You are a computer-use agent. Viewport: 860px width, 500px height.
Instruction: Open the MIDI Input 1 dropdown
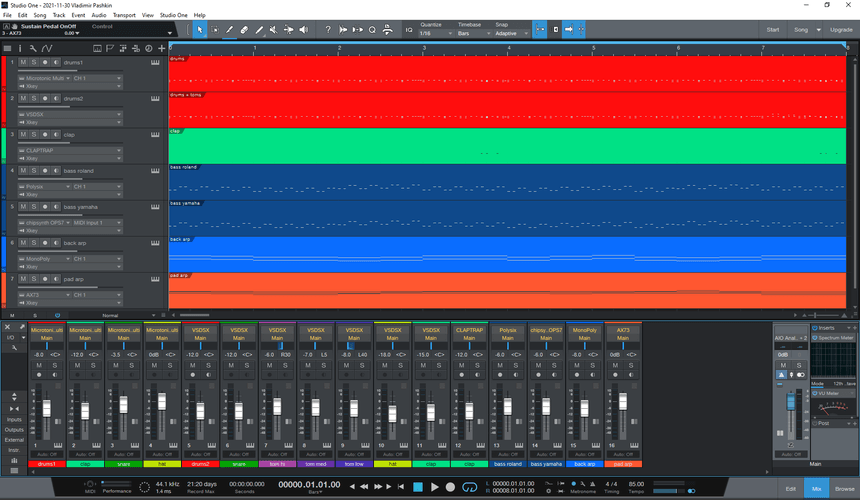97,223
